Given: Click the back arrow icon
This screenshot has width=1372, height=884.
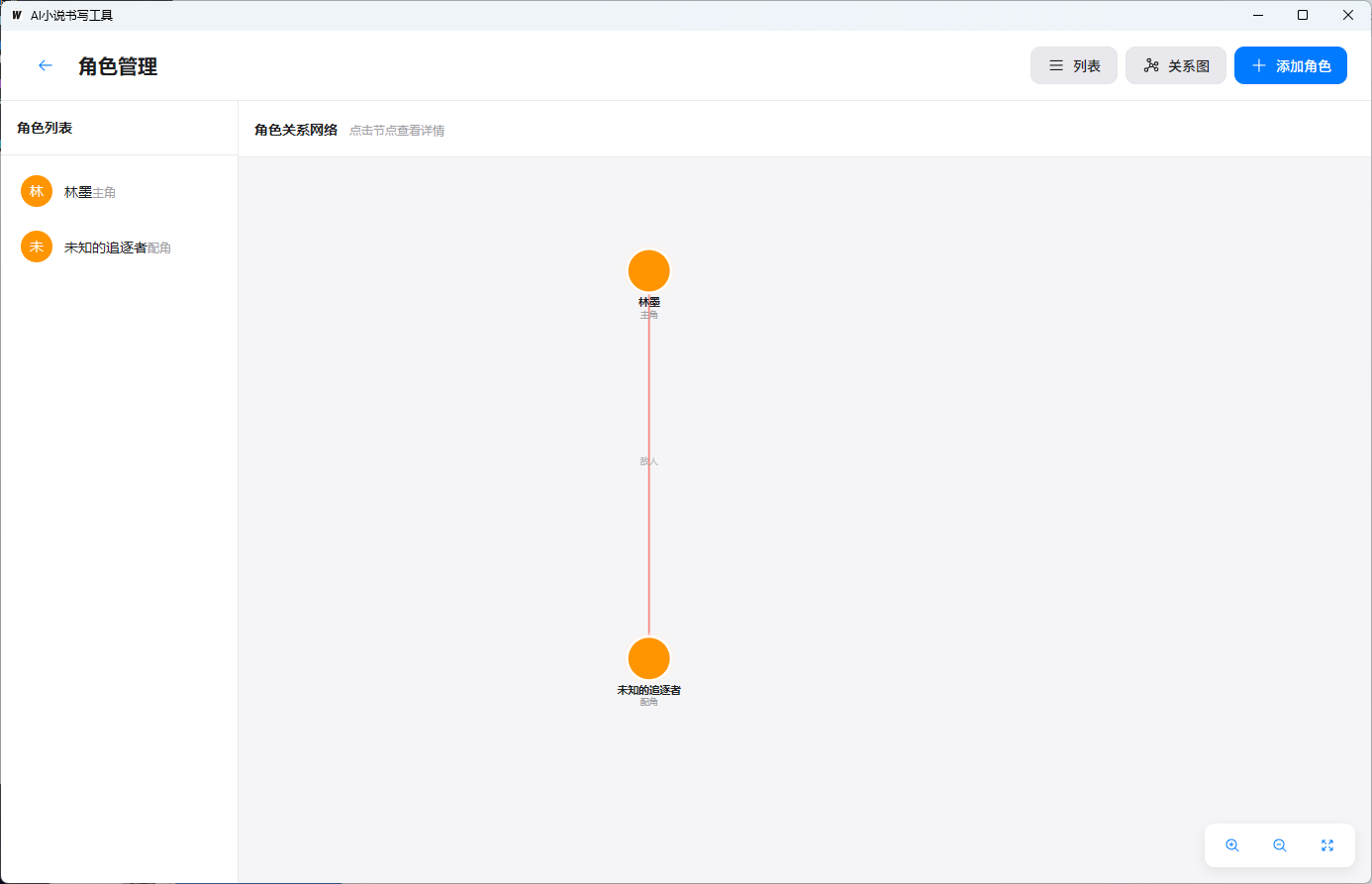Looking at the screenshot, I should (x=45, y=65).
